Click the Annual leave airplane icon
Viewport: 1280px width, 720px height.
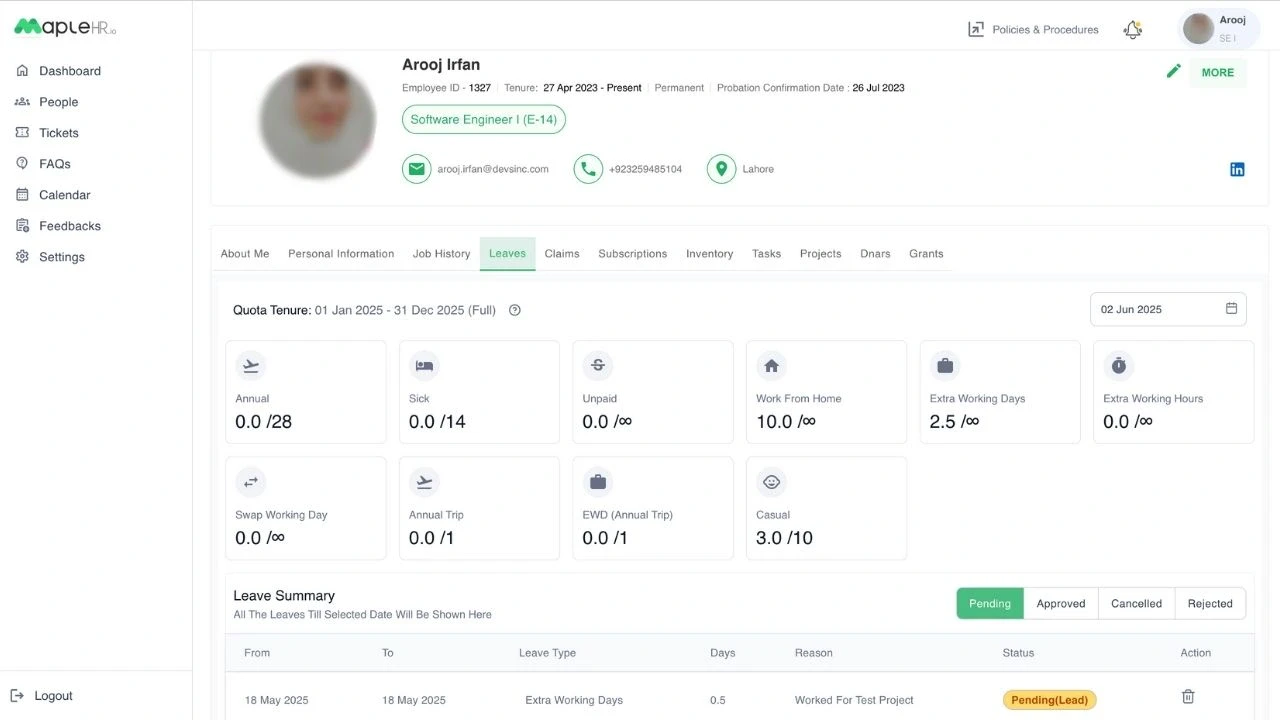(251, 366)
